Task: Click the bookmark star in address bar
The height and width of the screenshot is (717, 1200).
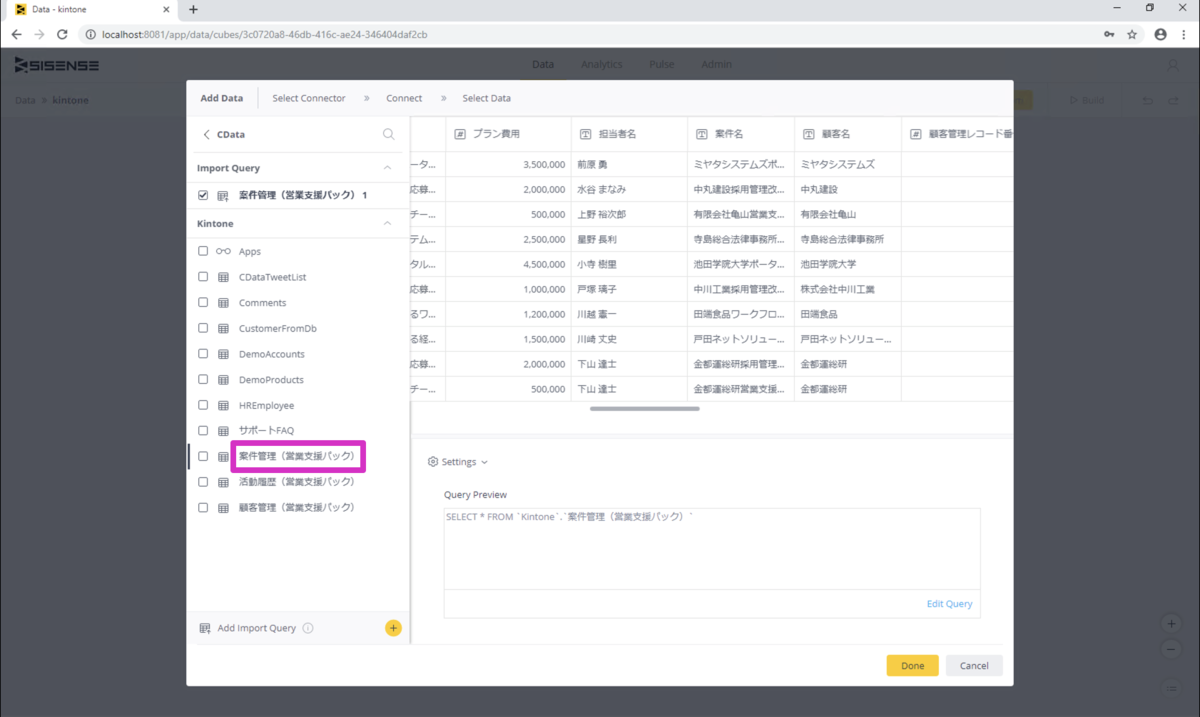Action: pos(1132,34)
